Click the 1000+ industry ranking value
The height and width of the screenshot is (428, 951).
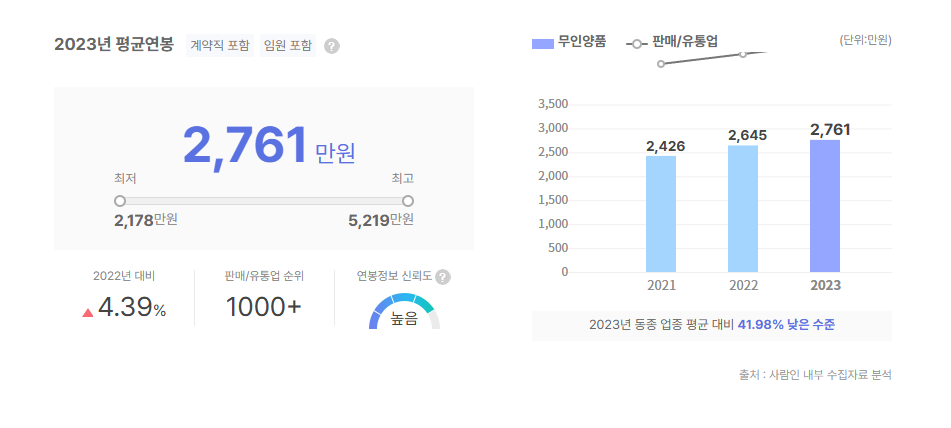pos(264,309)
